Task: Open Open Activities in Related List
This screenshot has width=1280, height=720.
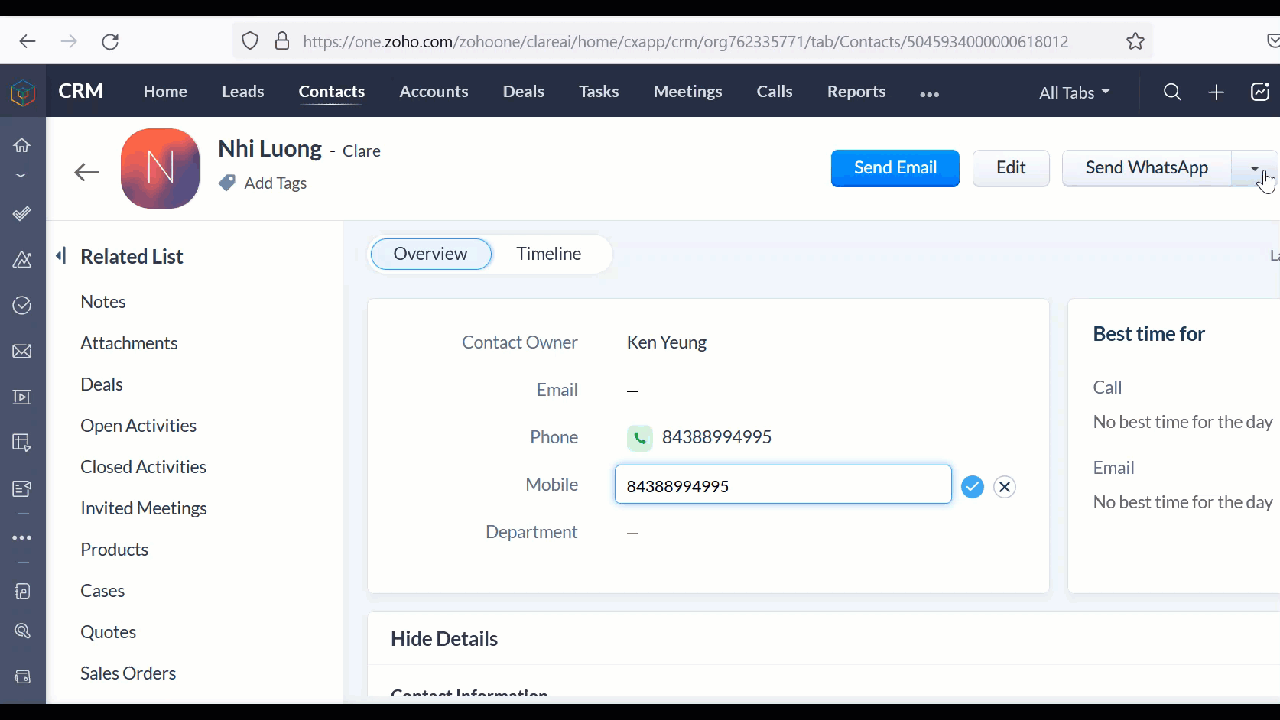Action: click(x=139, y=426)
